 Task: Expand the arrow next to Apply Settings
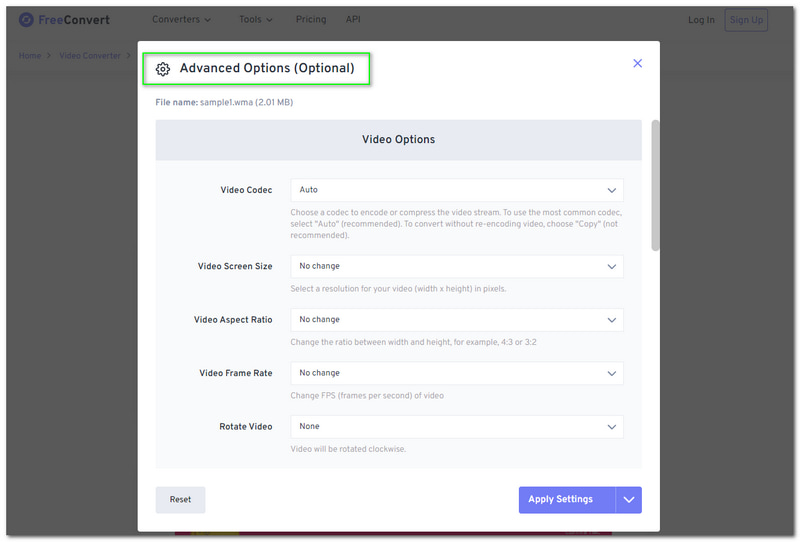pyautogui.click(x=629, y=500)
